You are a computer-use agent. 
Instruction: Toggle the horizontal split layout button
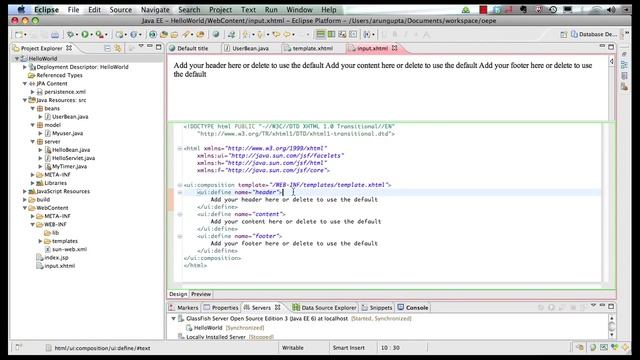point(331,34)
